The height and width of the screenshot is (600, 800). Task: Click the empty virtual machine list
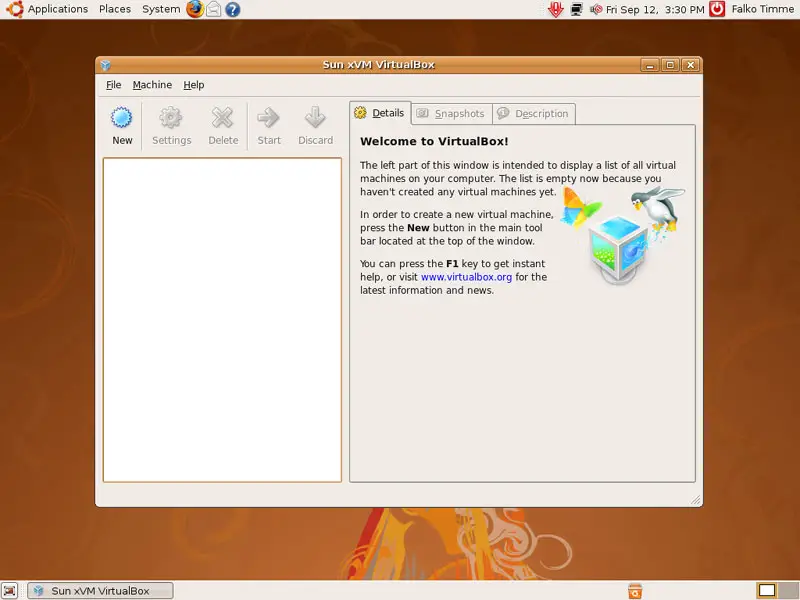(x=222, y=320)
